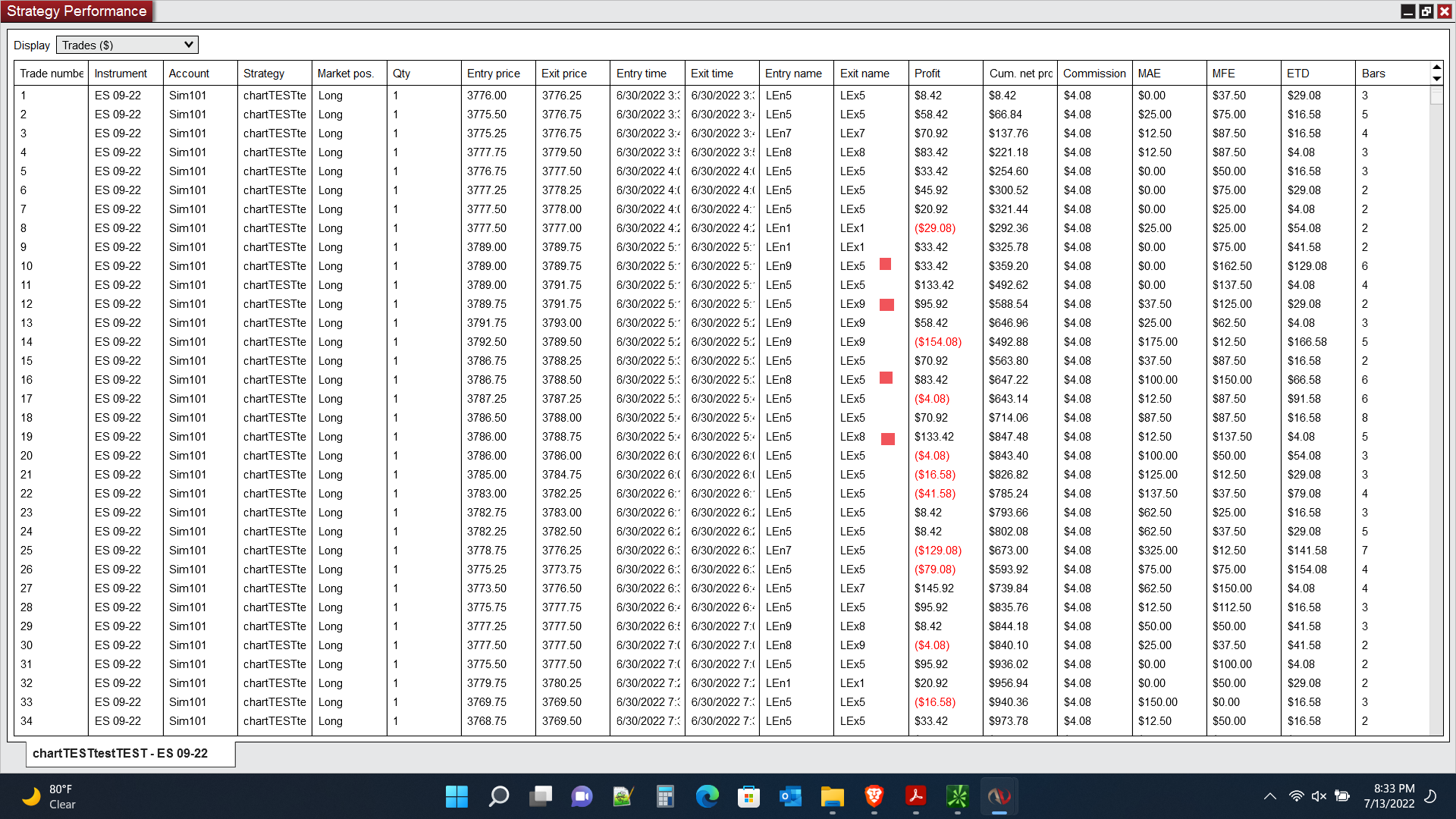
Task: Launch Microsoft Edge from the taskbar
Action: [x=707, y=796]
